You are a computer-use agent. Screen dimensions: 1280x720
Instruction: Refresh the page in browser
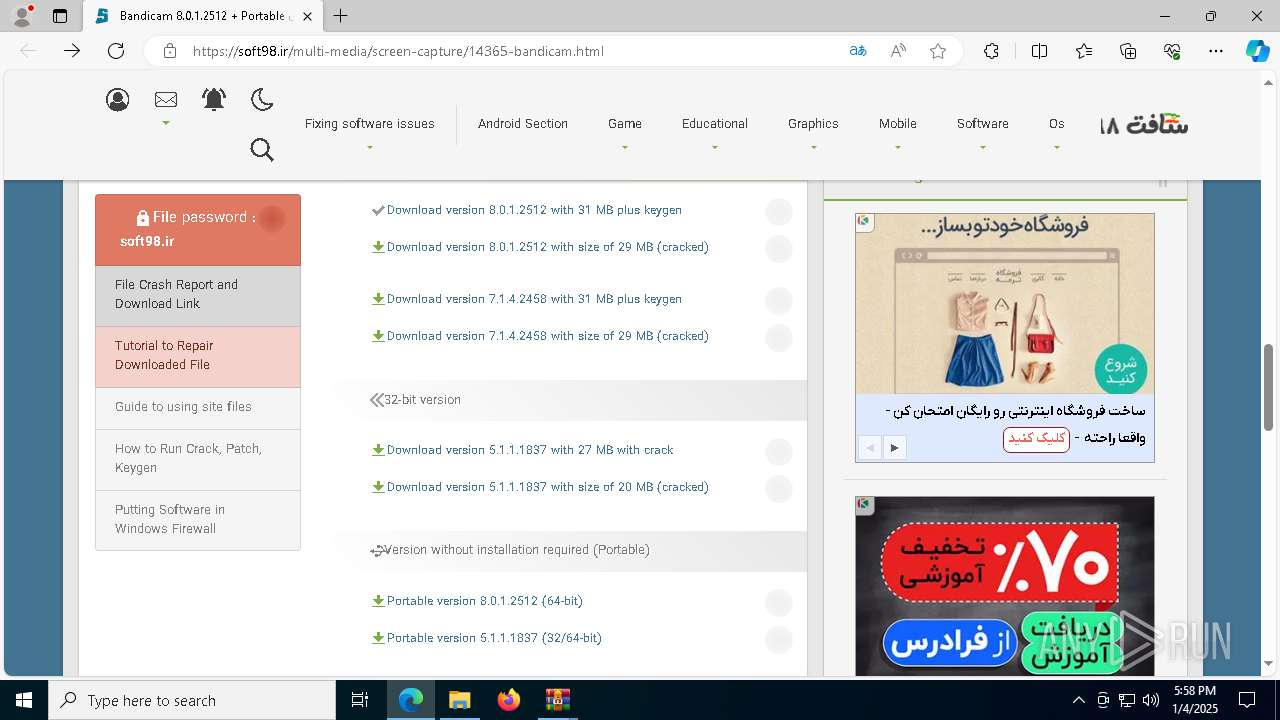(x=116, y=51)
